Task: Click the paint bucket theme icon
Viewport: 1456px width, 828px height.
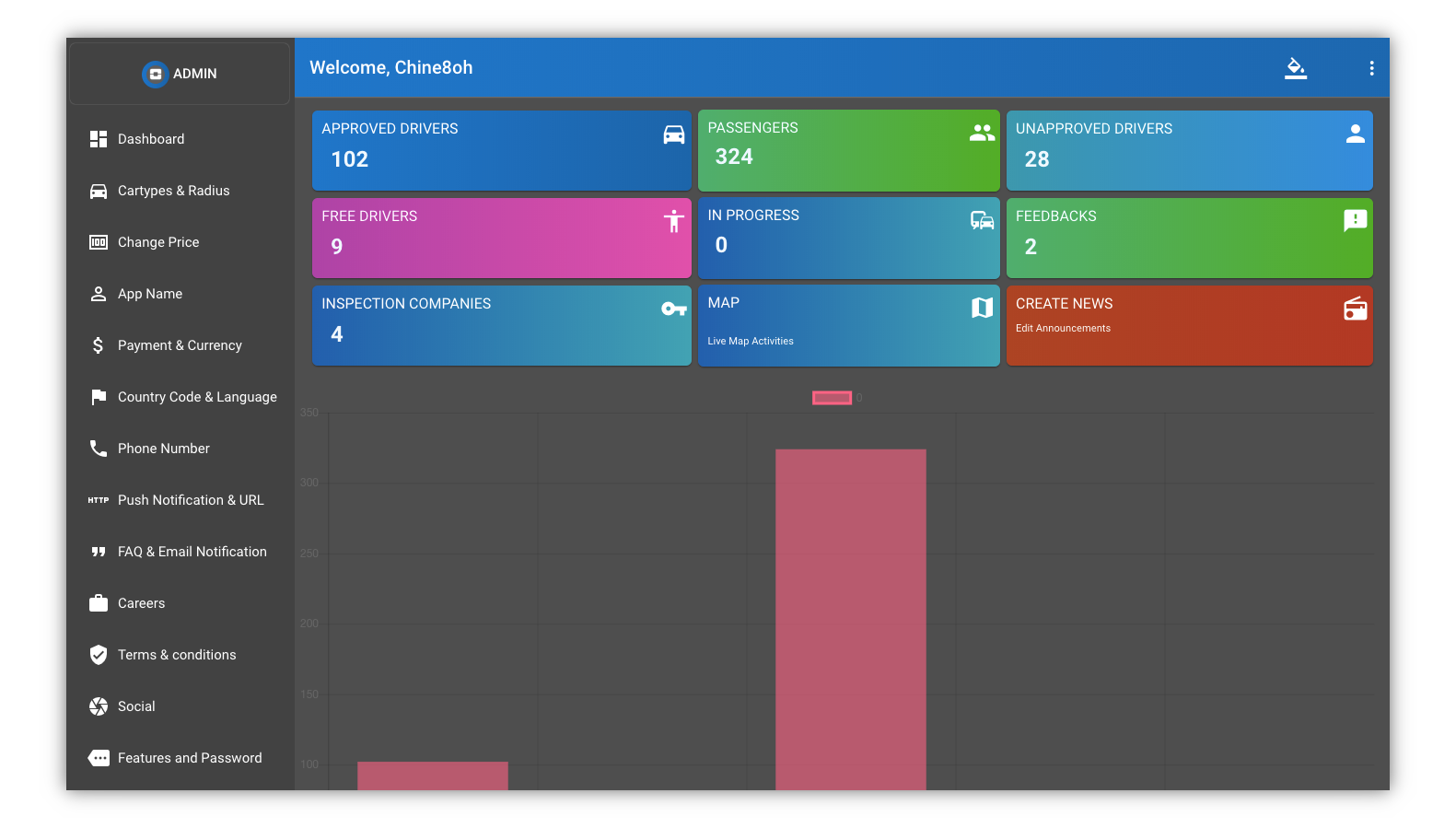Action: (x=1296, y=68)
